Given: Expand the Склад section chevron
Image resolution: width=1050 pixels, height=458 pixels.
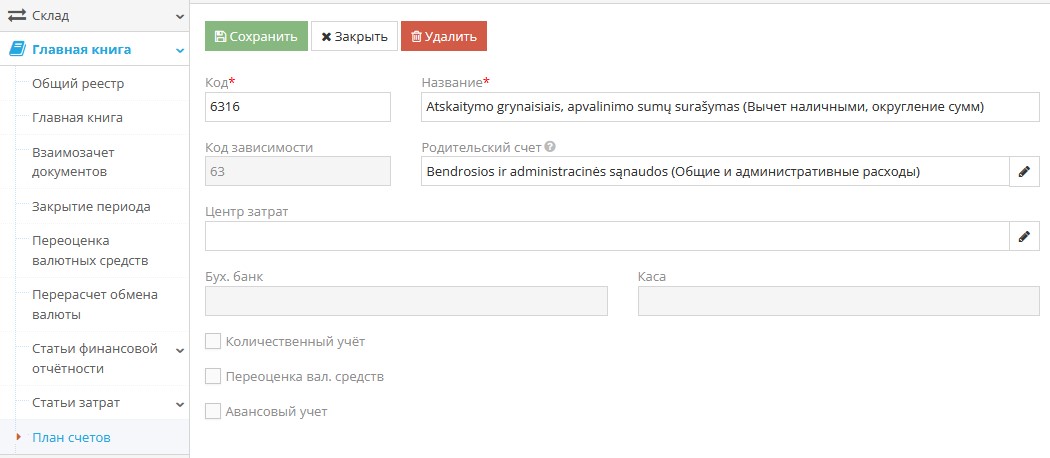Looking at the screenshot, I should point(180,17).
